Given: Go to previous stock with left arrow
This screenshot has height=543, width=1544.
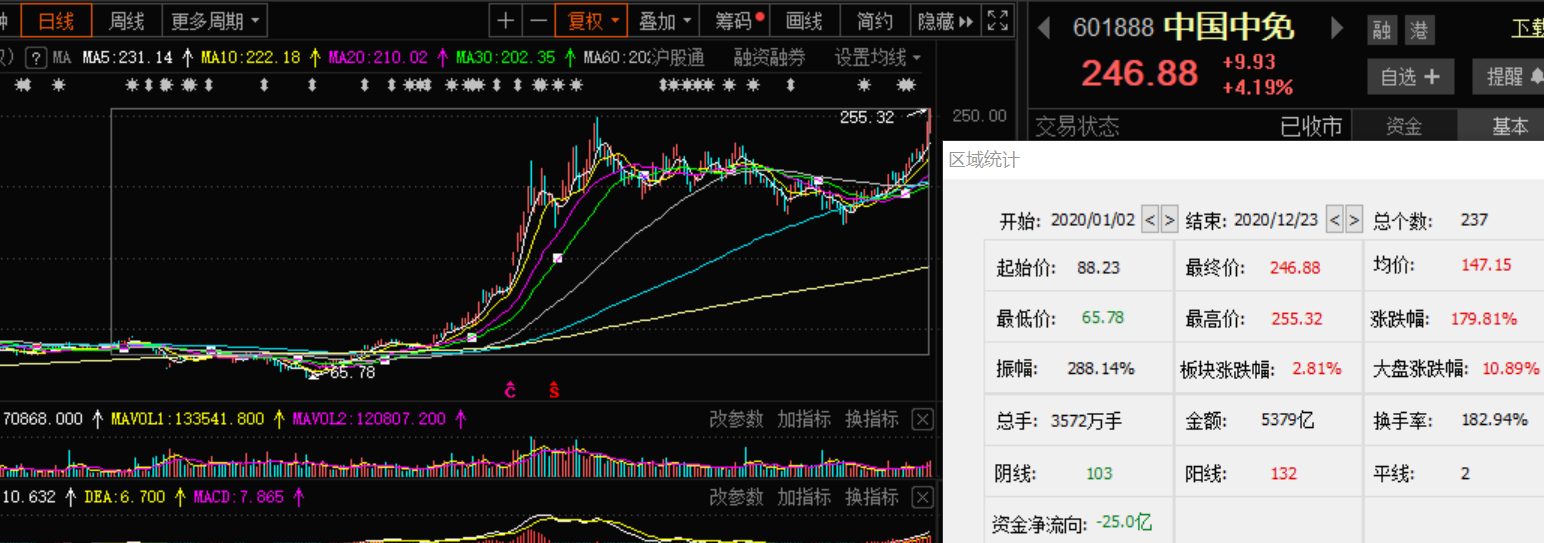Looking at the screenshot, I should coord(1044,27).
